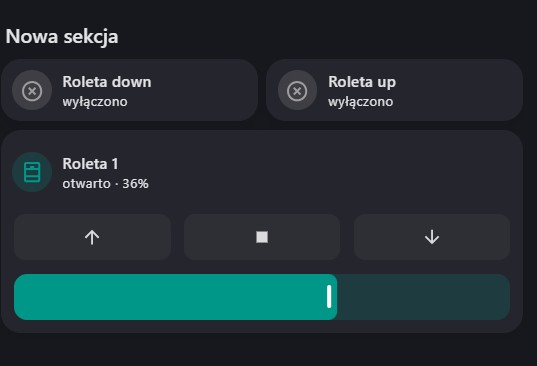This screenshot has width=537, height=366.
Task: Click the "otwarto · 36%" status text
Action: tap(105, 184)
